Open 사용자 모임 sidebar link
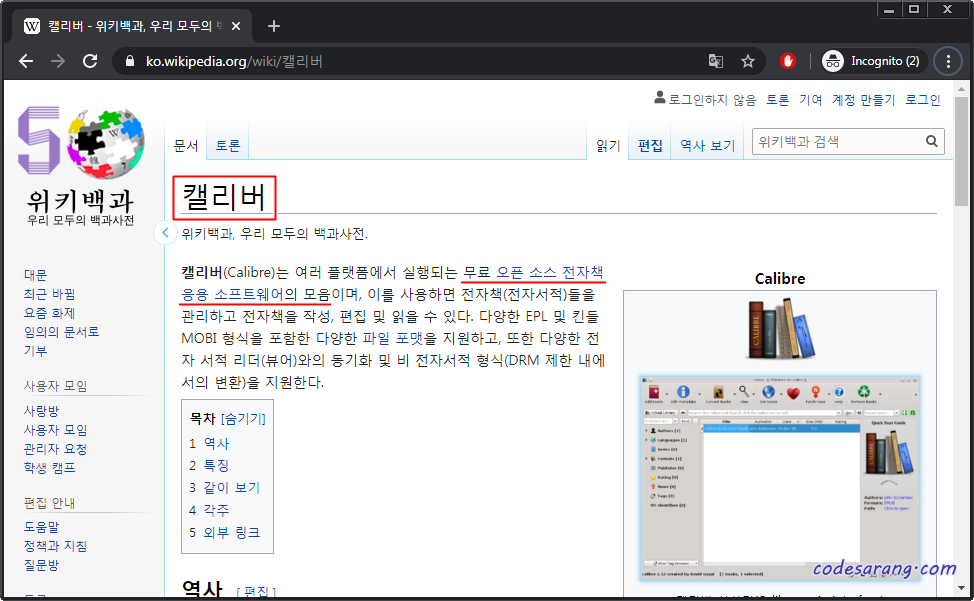 pyautogui.click(x=55, y=430)
